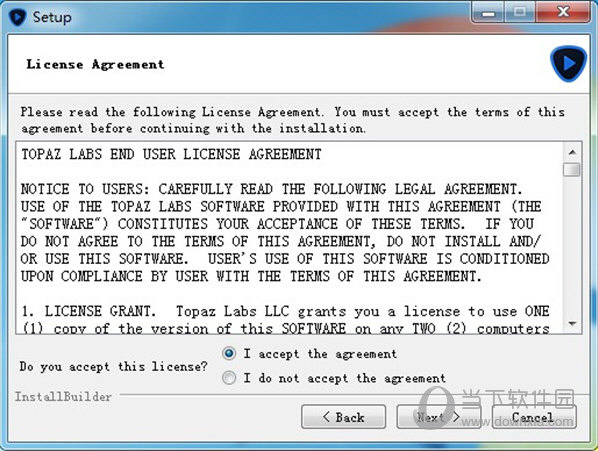
Task: Click the license scrollbar down arrow
Action: (572, 324)
